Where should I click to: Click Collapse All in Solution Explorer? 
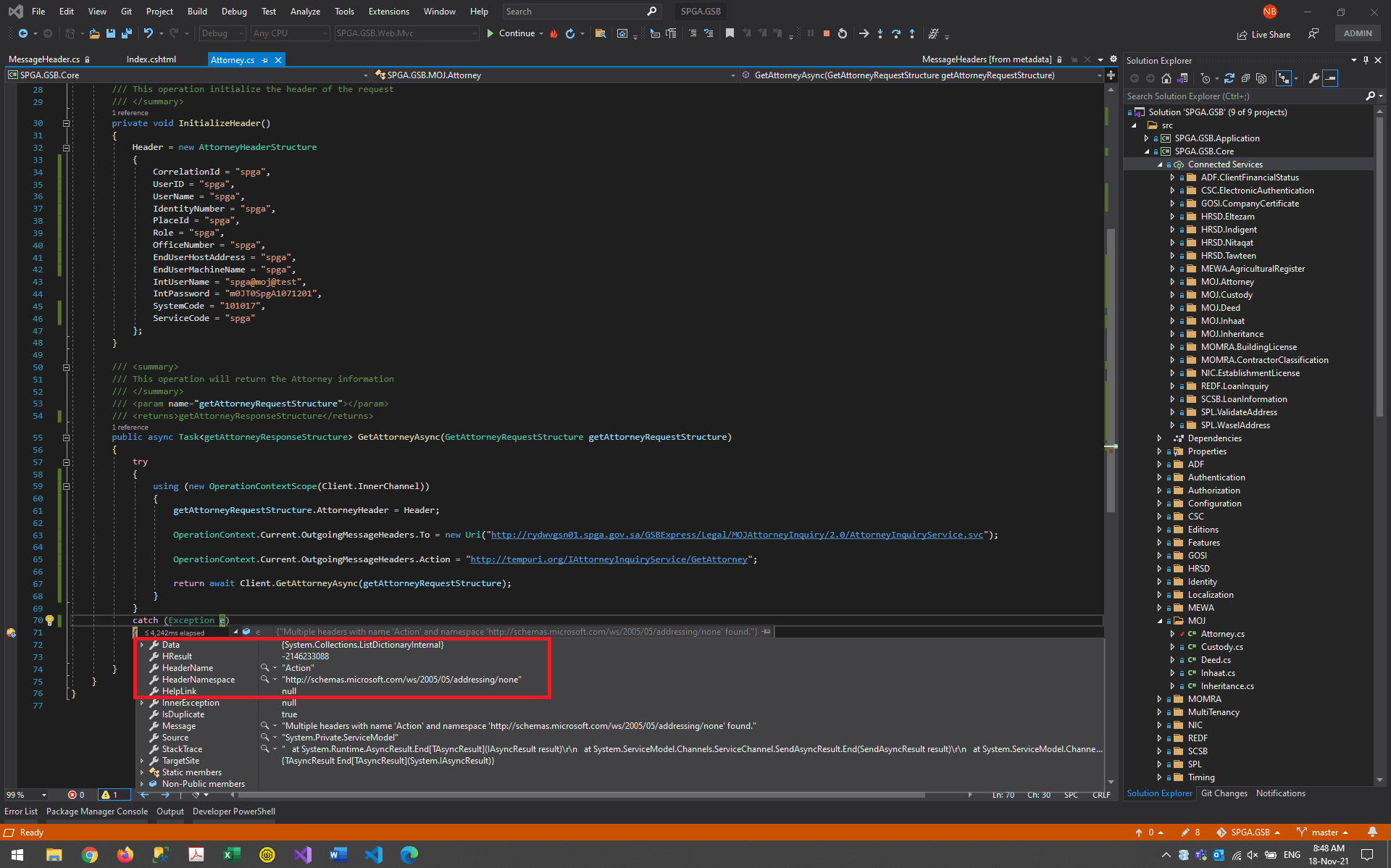point(1245,78)
